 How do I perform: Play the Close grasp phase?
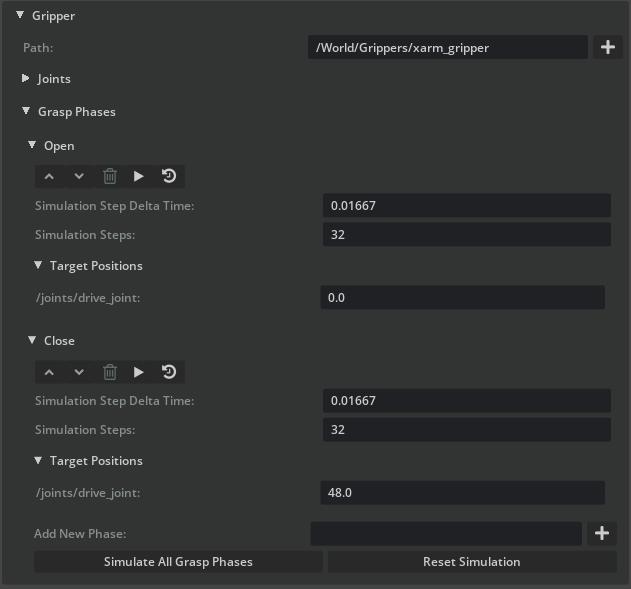click(139, 372)
